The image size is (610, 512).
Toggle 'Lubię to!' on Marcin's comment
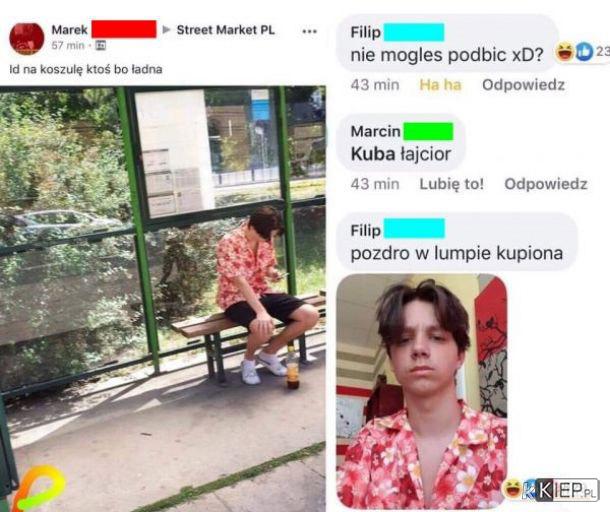pos(452,184)
